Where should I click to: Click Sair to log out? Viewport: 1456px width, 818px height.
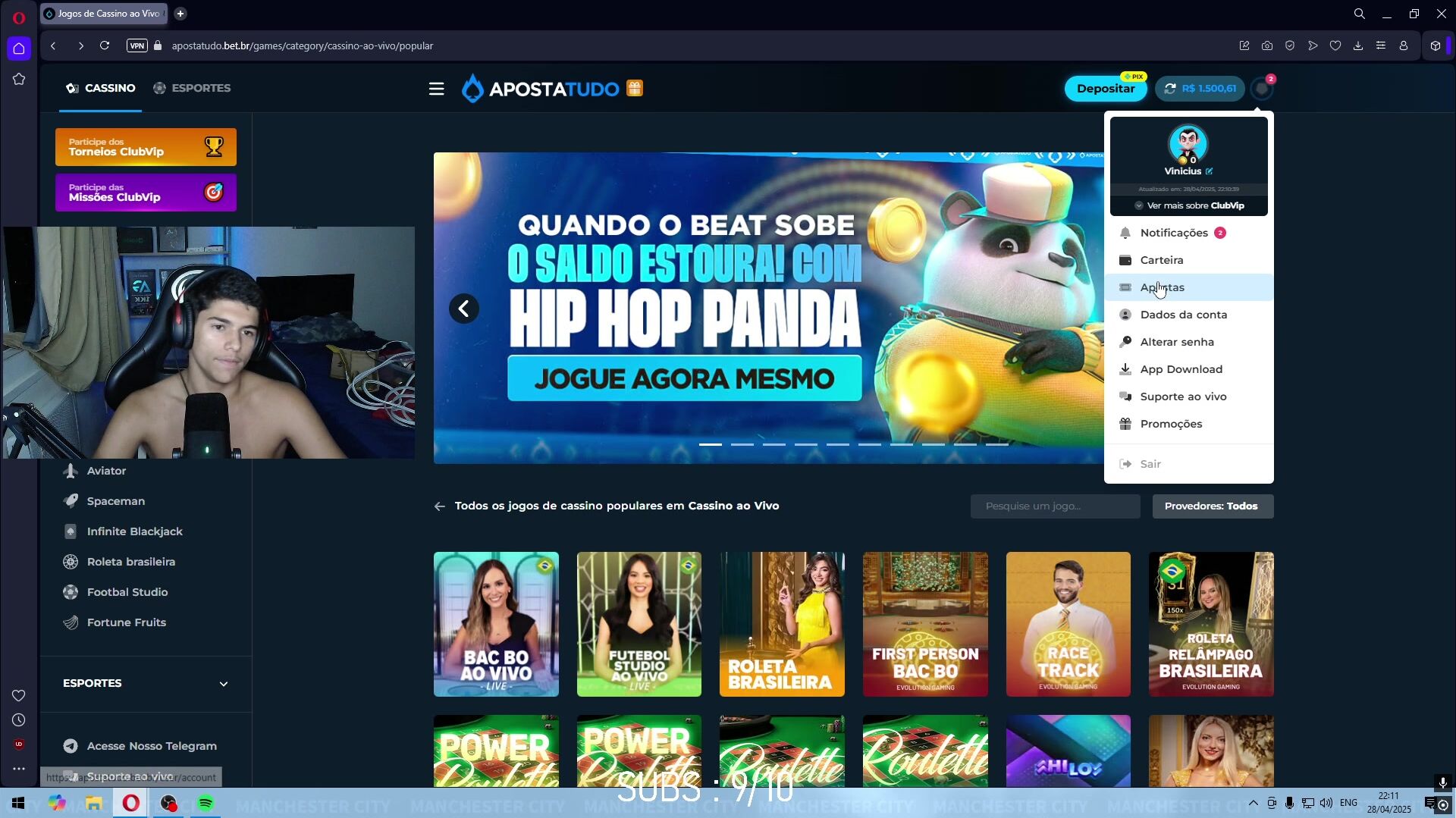(x=1188, y=464)
